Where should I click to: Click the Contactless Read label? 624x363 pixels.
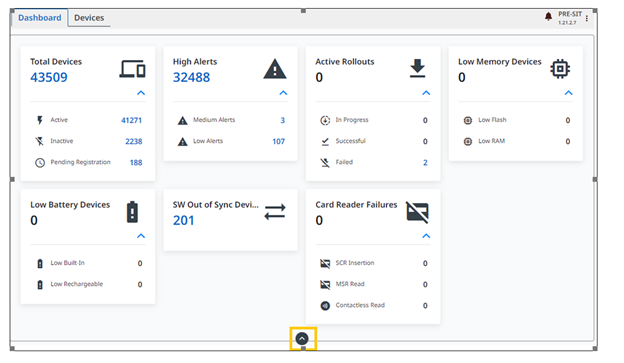(360, 305)
